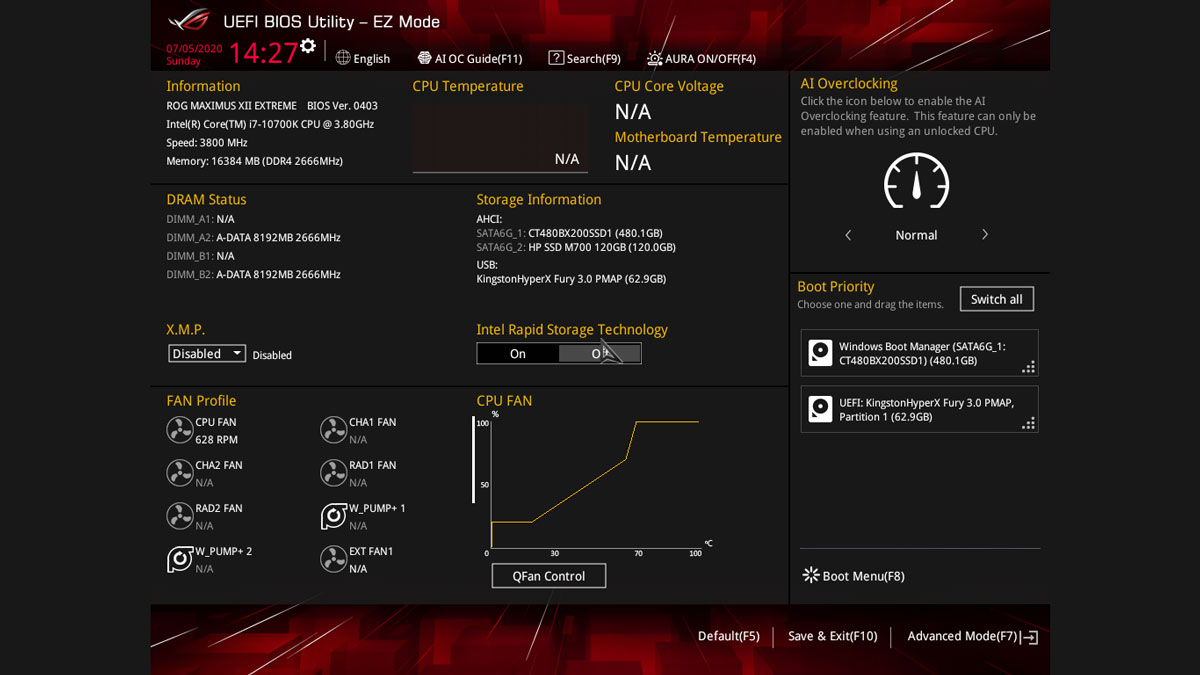Click the 14:27 clock time
Viewport: 1200px width, 675px height.
pos(263,52)
